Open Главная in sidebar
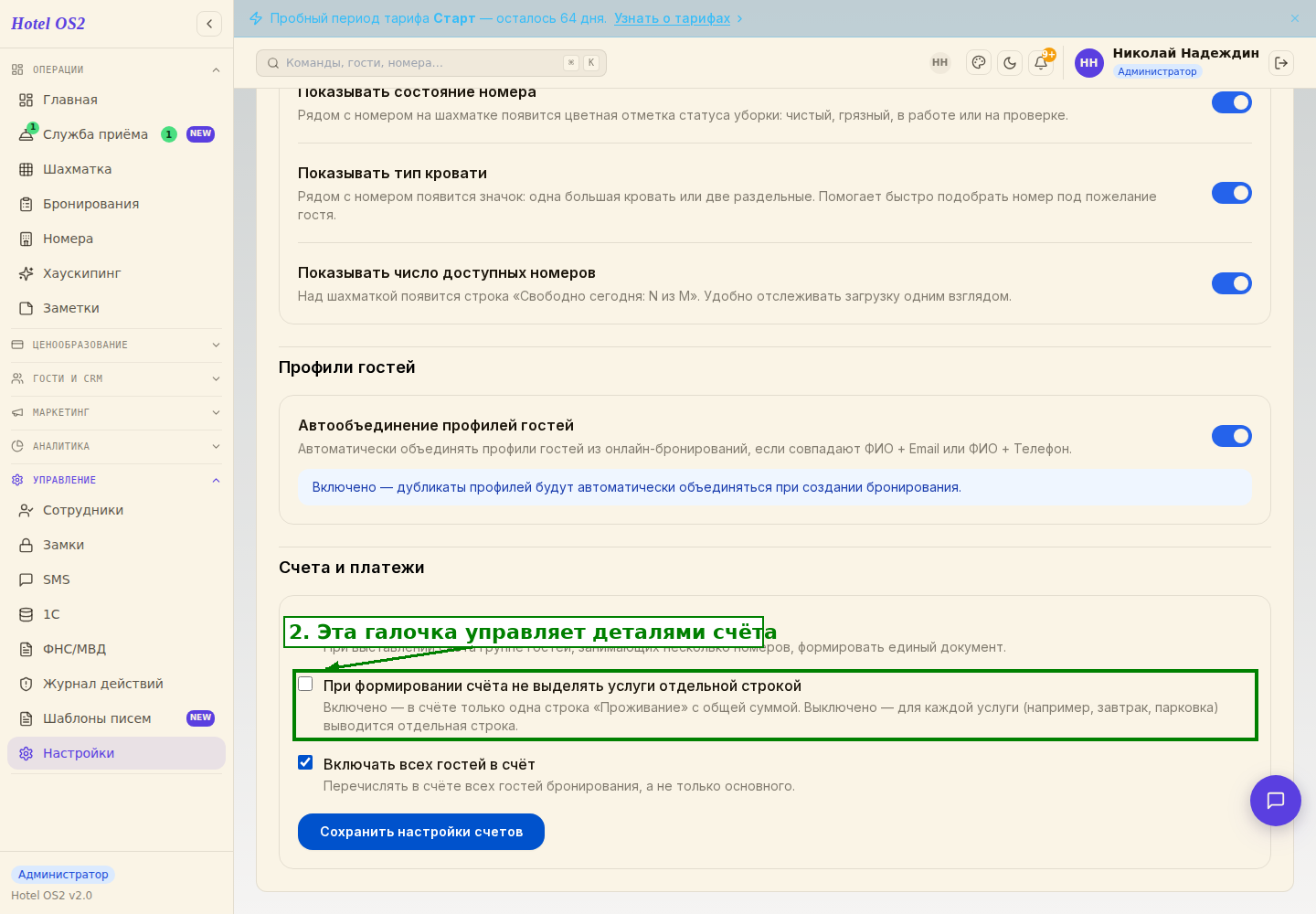This screenshot has width=1316, height=914. click(x=116, y=100)
